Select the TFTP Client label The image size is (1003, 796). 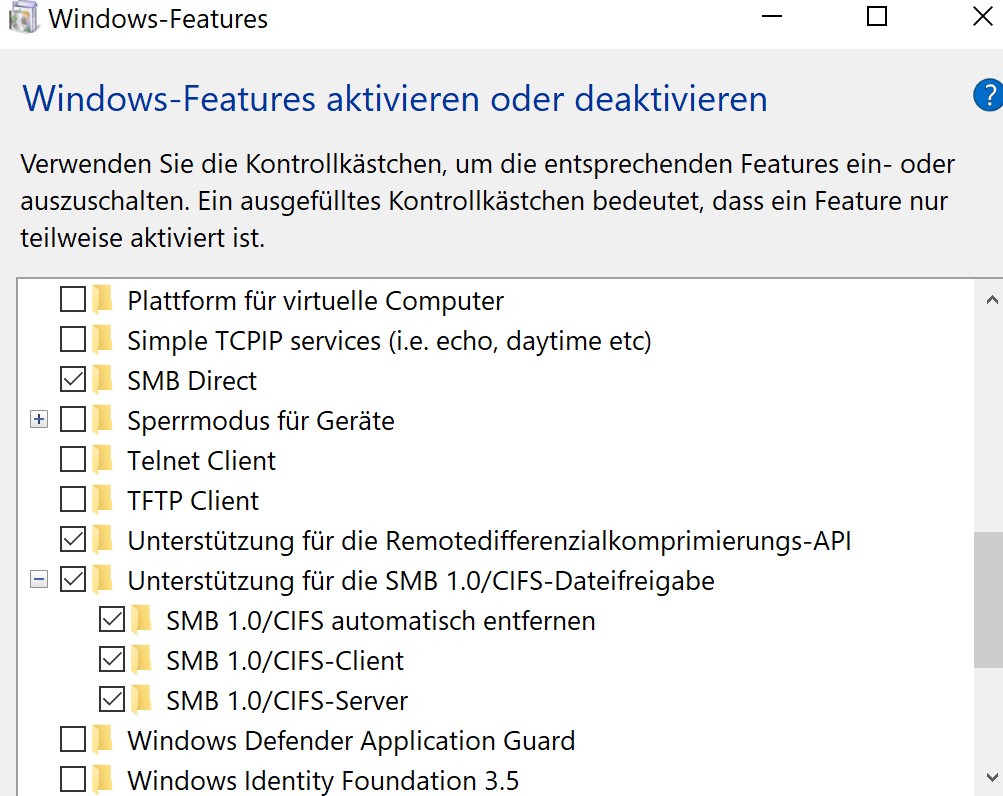point(193,500)
